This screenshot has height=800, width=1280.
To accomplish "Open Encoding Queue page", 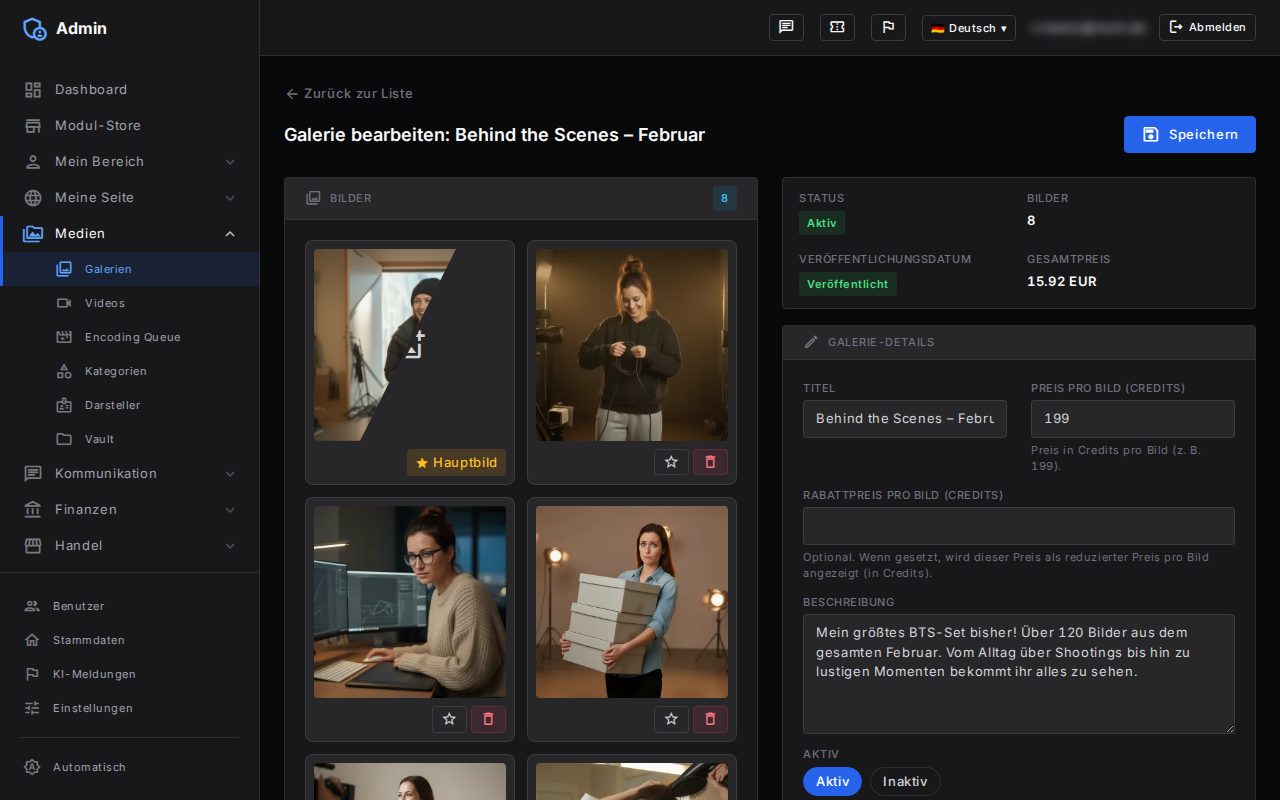I will click(x=130, y=337).
